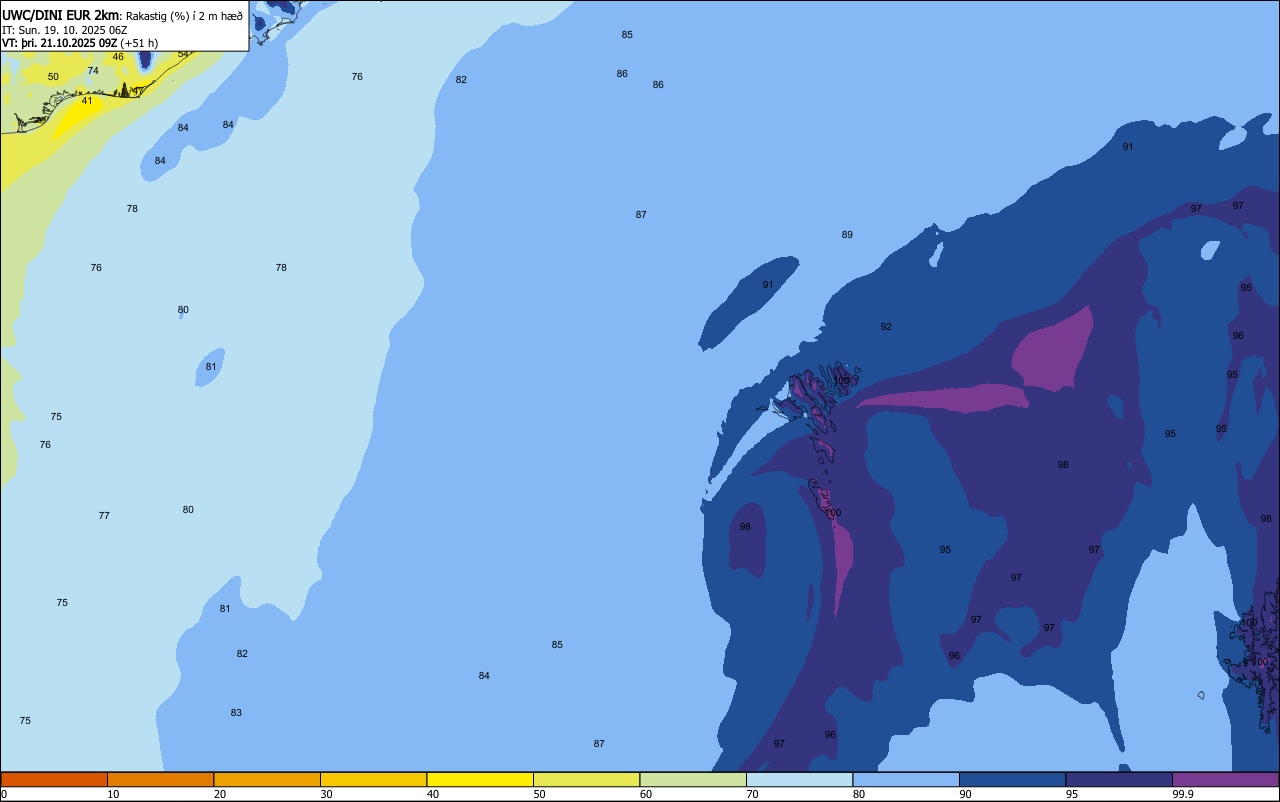Click the bright yellow 40–50 legend swatch

(x=480, y=779)
